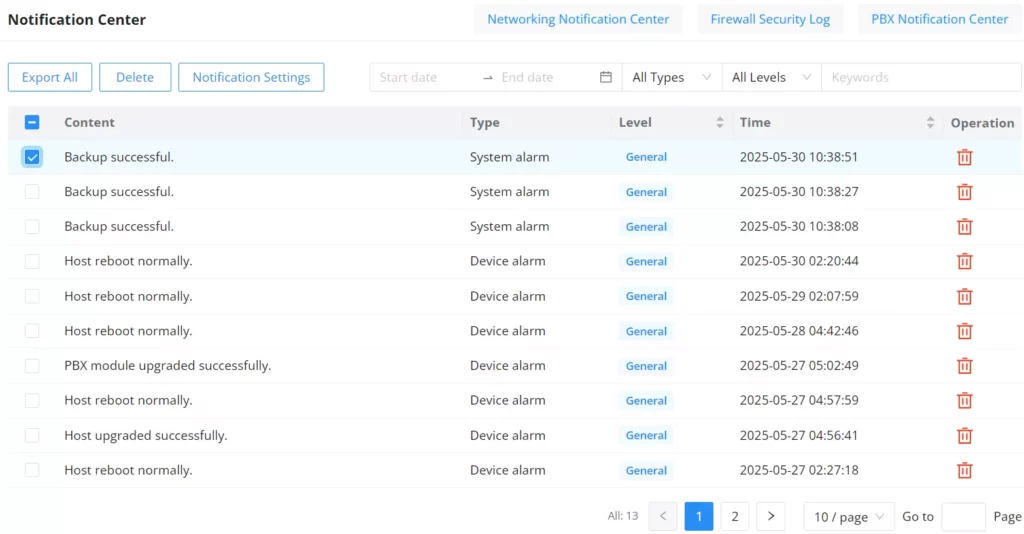Viewport: 1024px width, 534px height.
Task: Click trash icon for the 10:38:27 notification
Action: click(x=965, y=192)
